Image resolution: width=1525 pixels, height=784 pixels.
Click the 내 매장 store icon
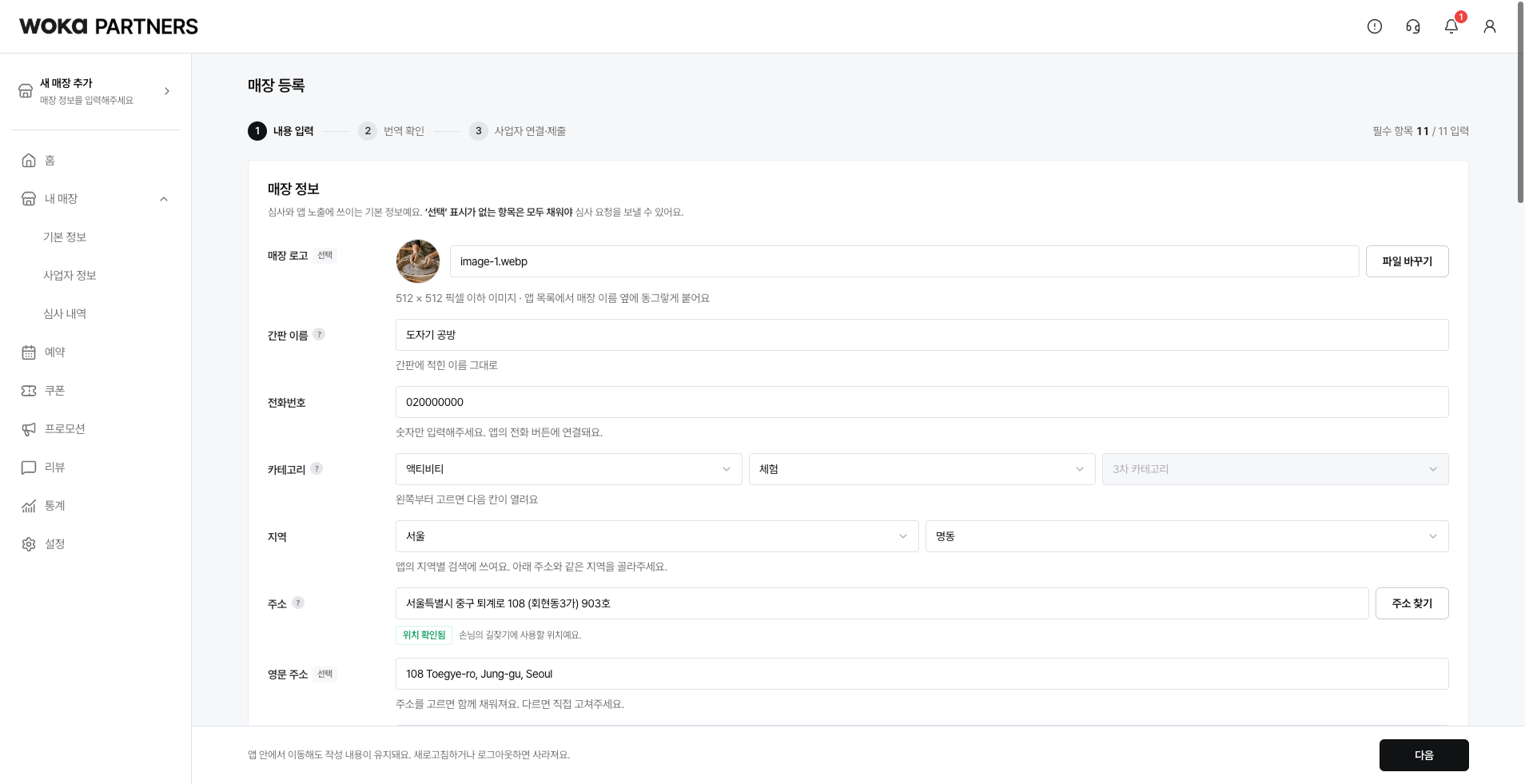click(29, 199)
